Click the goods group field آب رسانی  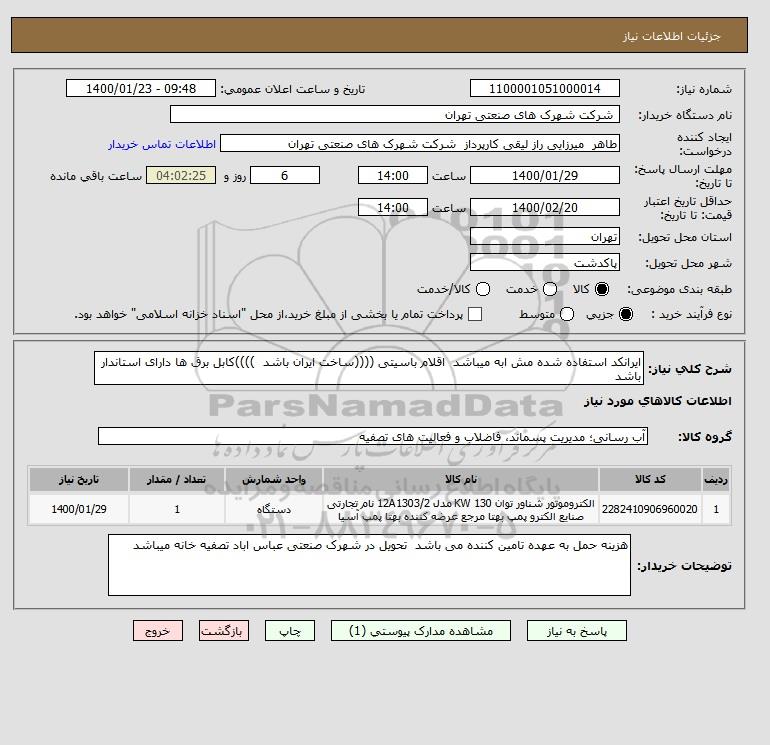pos(373,436)
